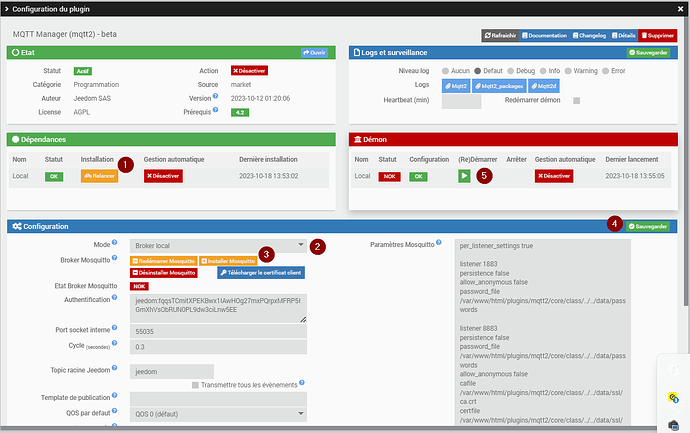
Task: Click the Rafraîchir button
Action: click(500, 36)
